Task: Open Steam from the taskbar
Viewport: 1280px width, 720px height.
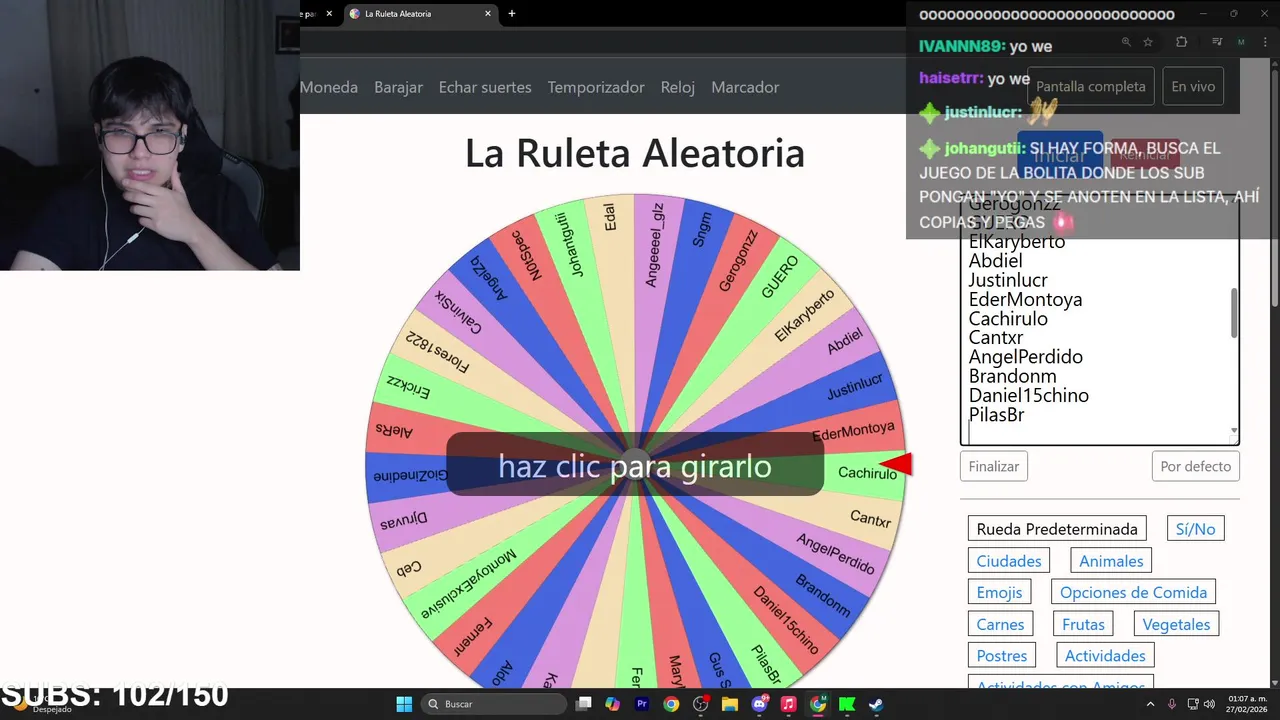Action: [876, 704]
